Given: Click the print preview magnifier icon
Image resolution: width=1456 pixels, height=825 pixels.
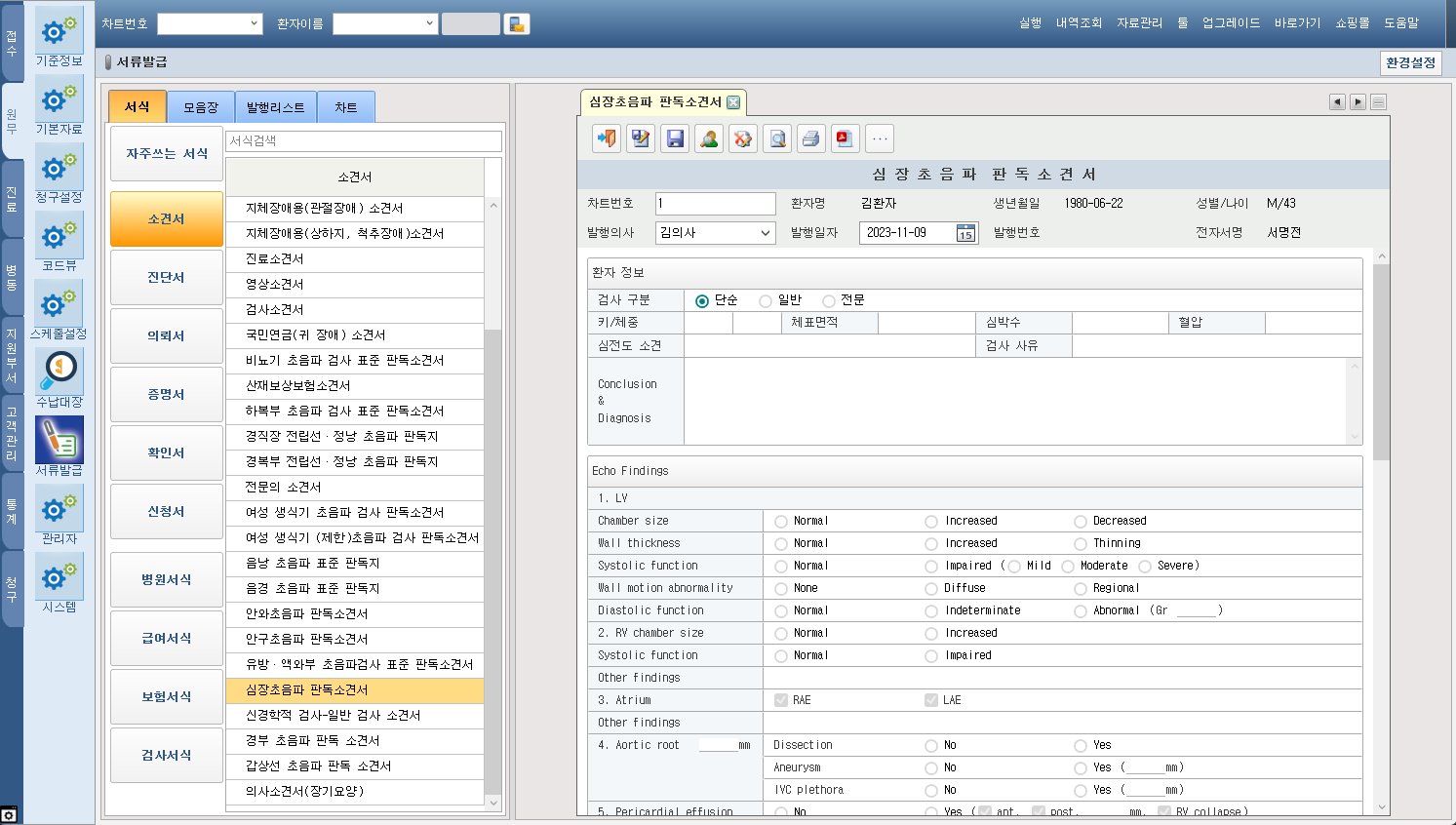Looking at the screenshot, I should coord(777,138).
